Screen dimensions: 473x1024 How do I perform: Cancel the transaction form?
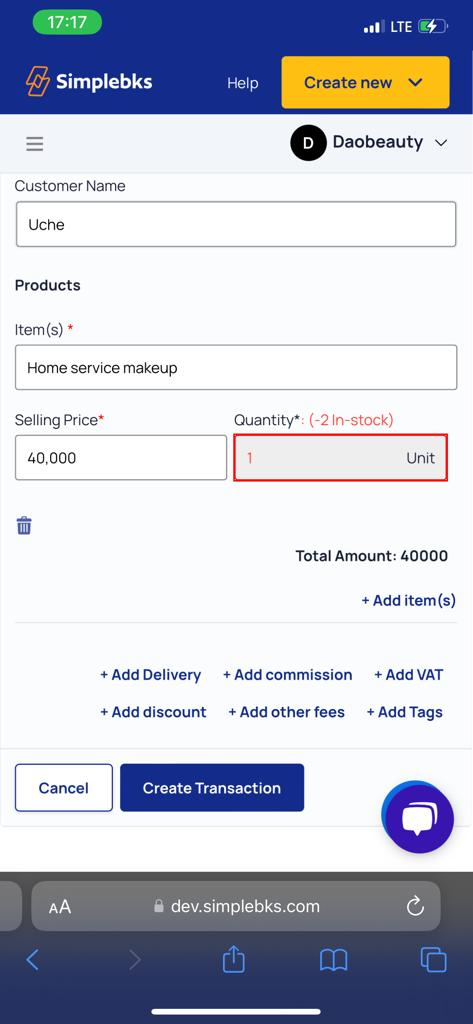tap(63, 788)
